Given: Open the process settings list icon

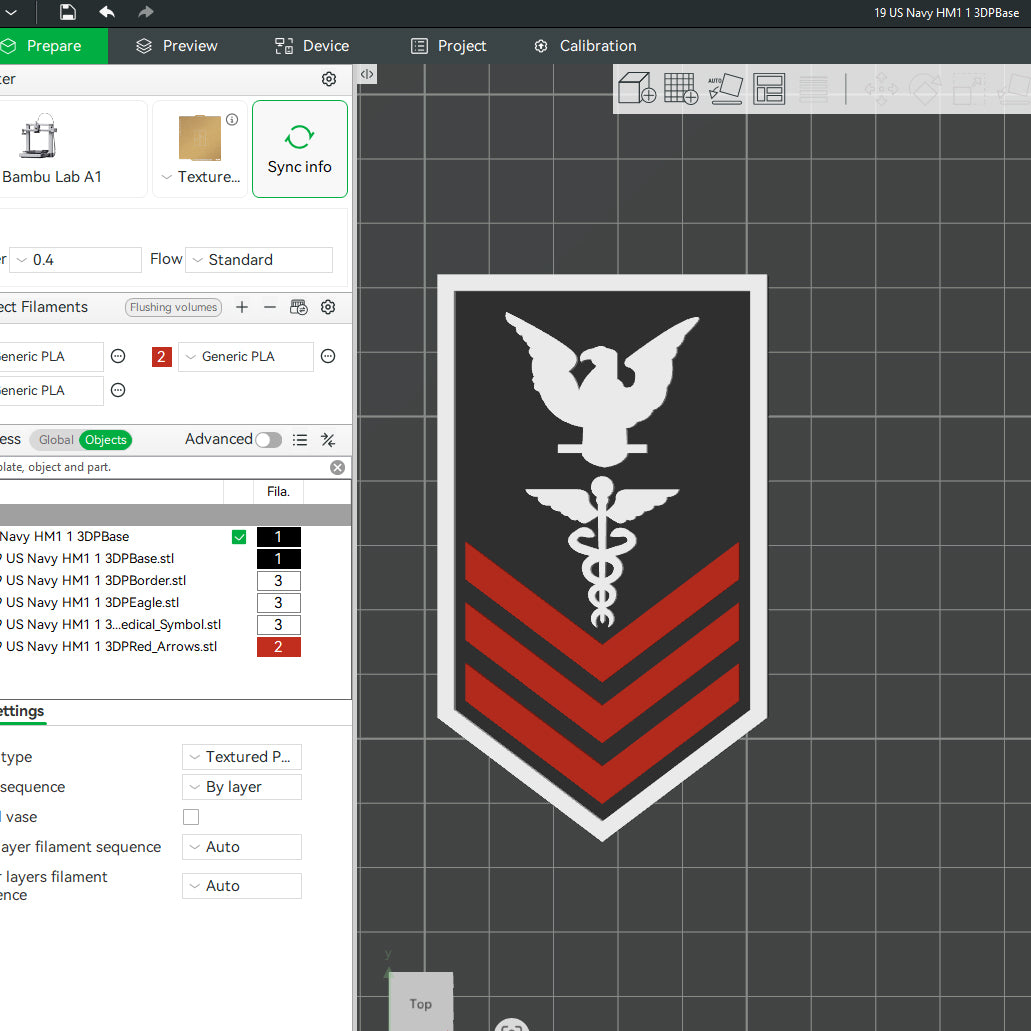Looking at the screenshot, I should coord(300,440).
